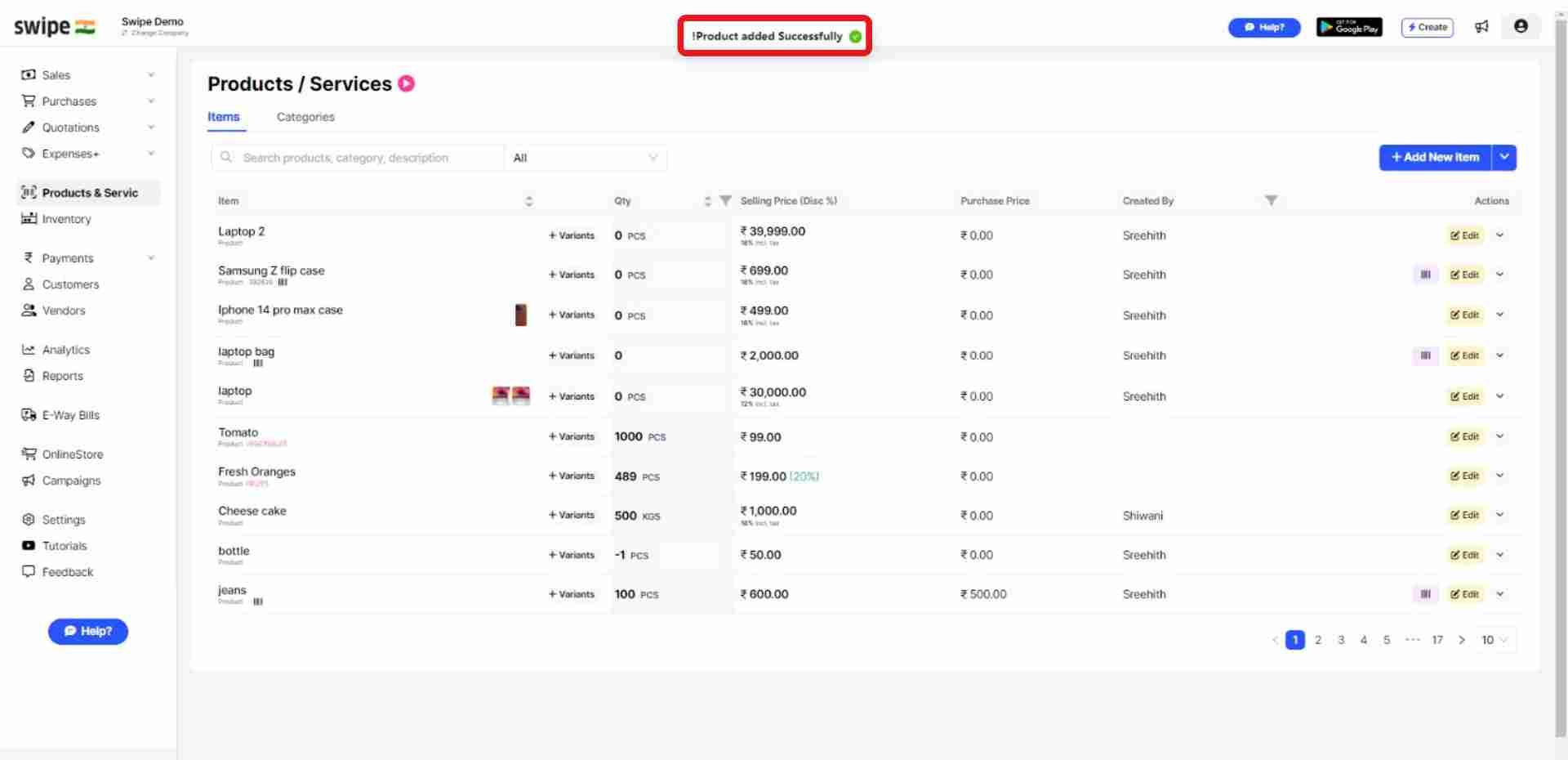Click the barcode button for jeans
This screenshot has height=760, width=1568.
tap(1425, 594)
